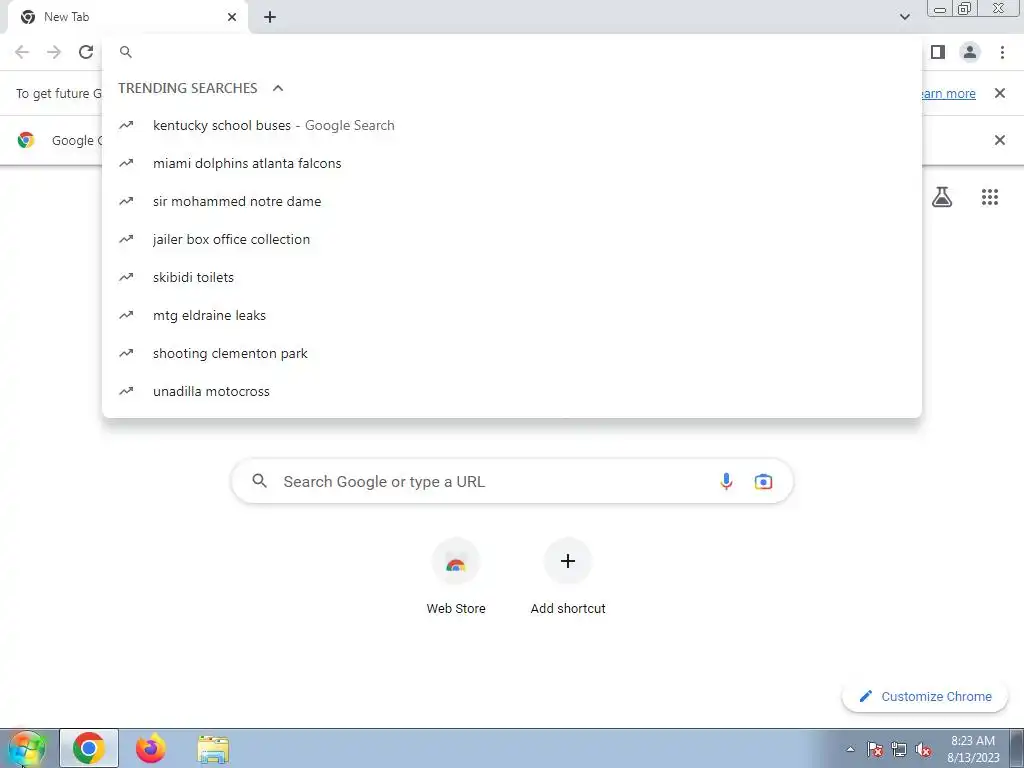Focus the Search Google or type URL box
The height and width of the screenshot is (768, 1024).
[512, 481]
